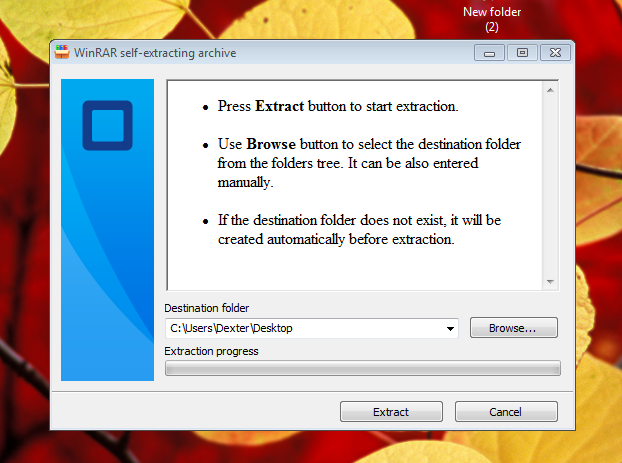Click the 'Extraction progress' label

(211, 351)
